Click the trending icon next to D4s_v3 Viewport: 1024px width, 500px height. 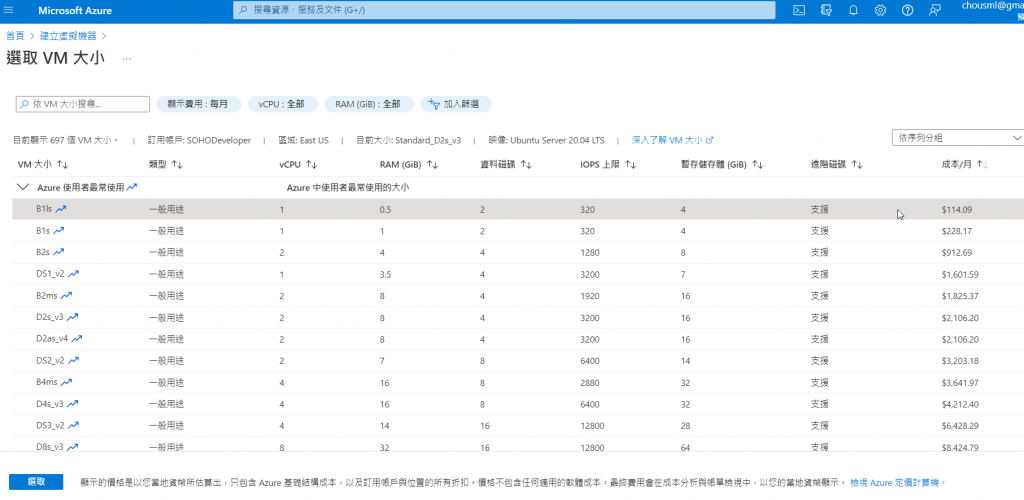click(x=72, y=403)
